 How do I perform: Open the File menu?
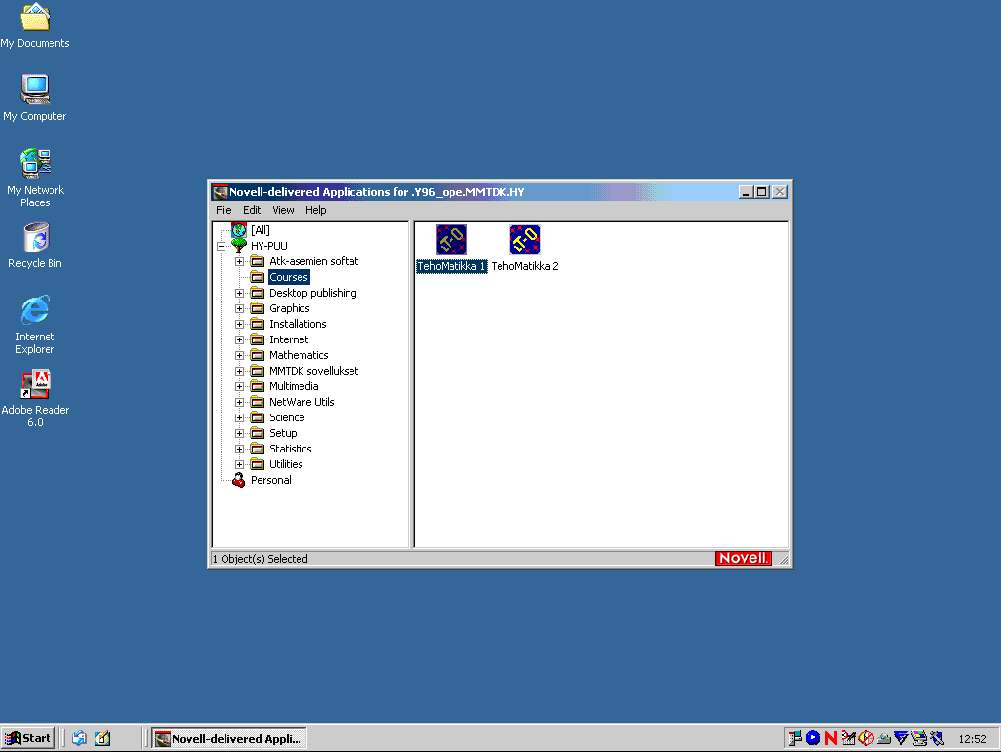pyautogui.click(x=223, y=210)
